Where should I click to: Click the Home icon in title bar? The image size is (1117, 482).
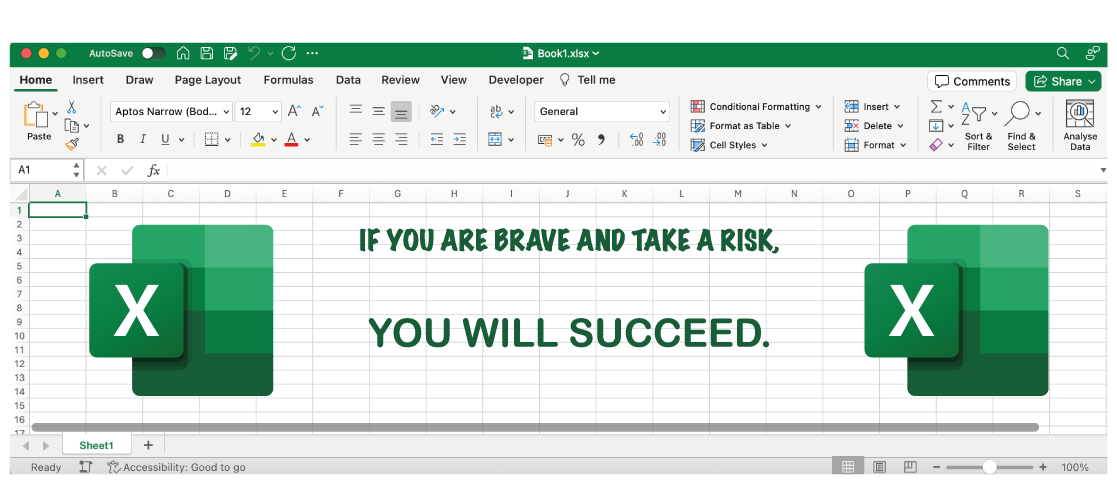click(183, 53)
